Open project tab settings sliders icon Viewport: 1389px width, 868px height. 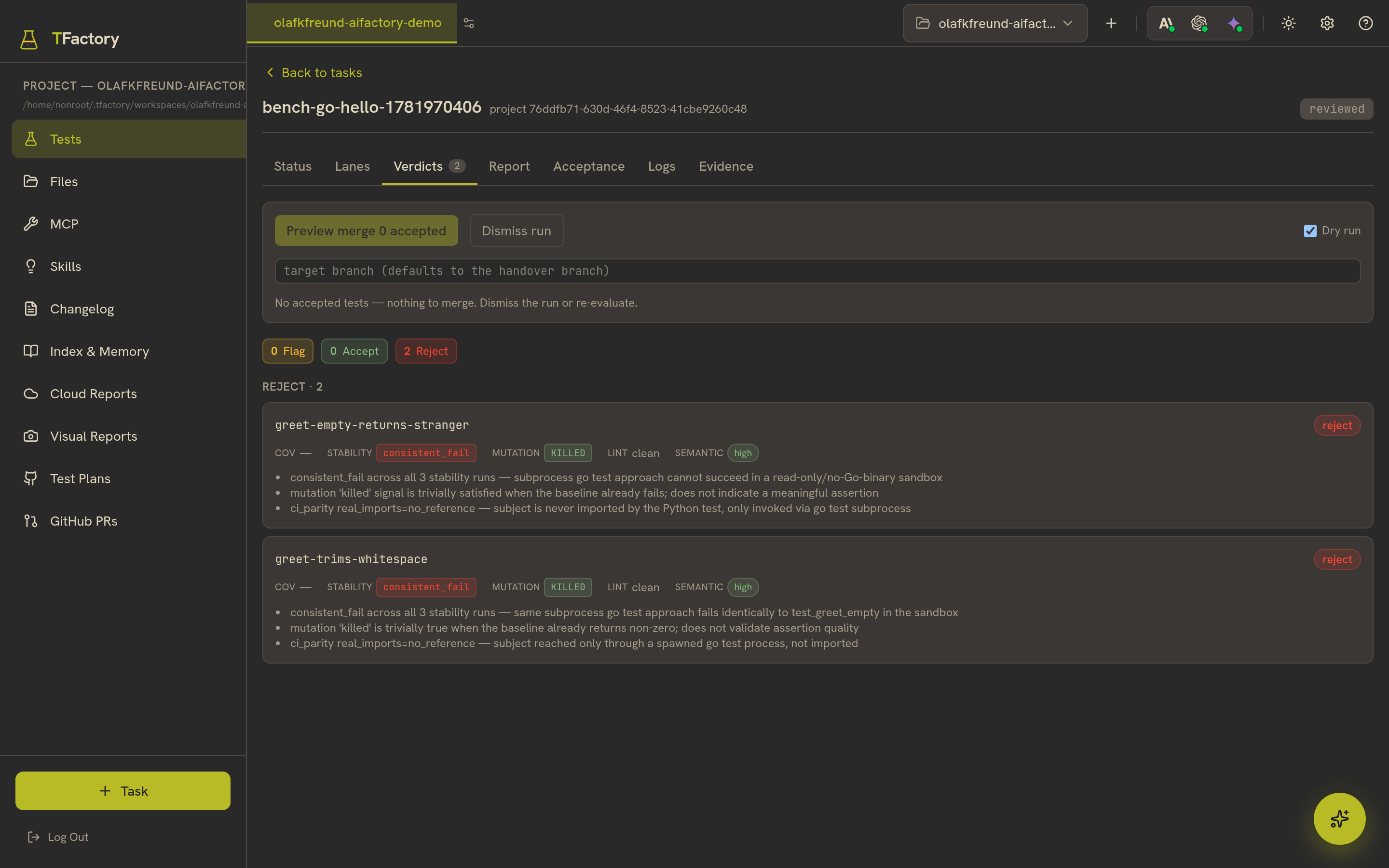[469, 23]
